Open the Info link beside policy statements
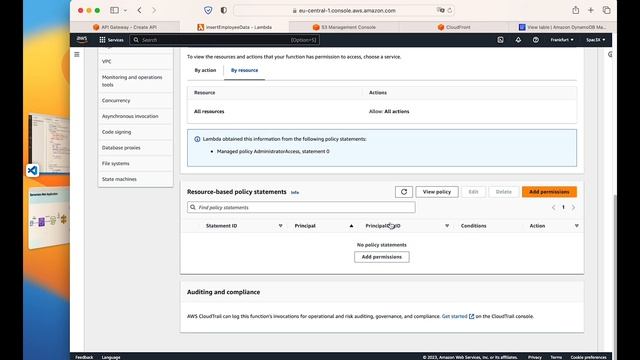 [x=295, y=192]
